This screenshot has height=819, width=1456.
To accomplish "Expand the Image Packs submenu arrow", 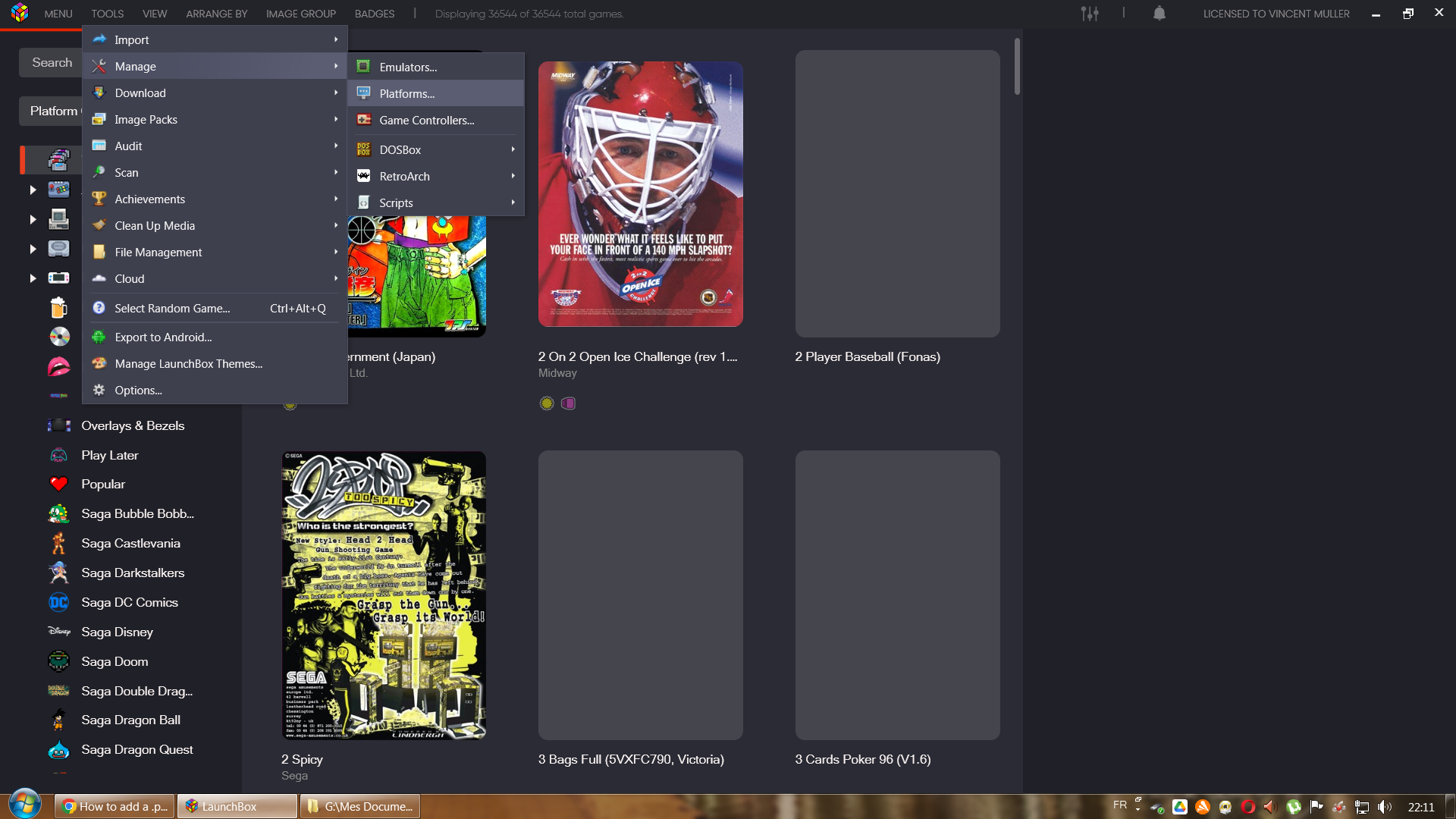I will click(336, 119).
